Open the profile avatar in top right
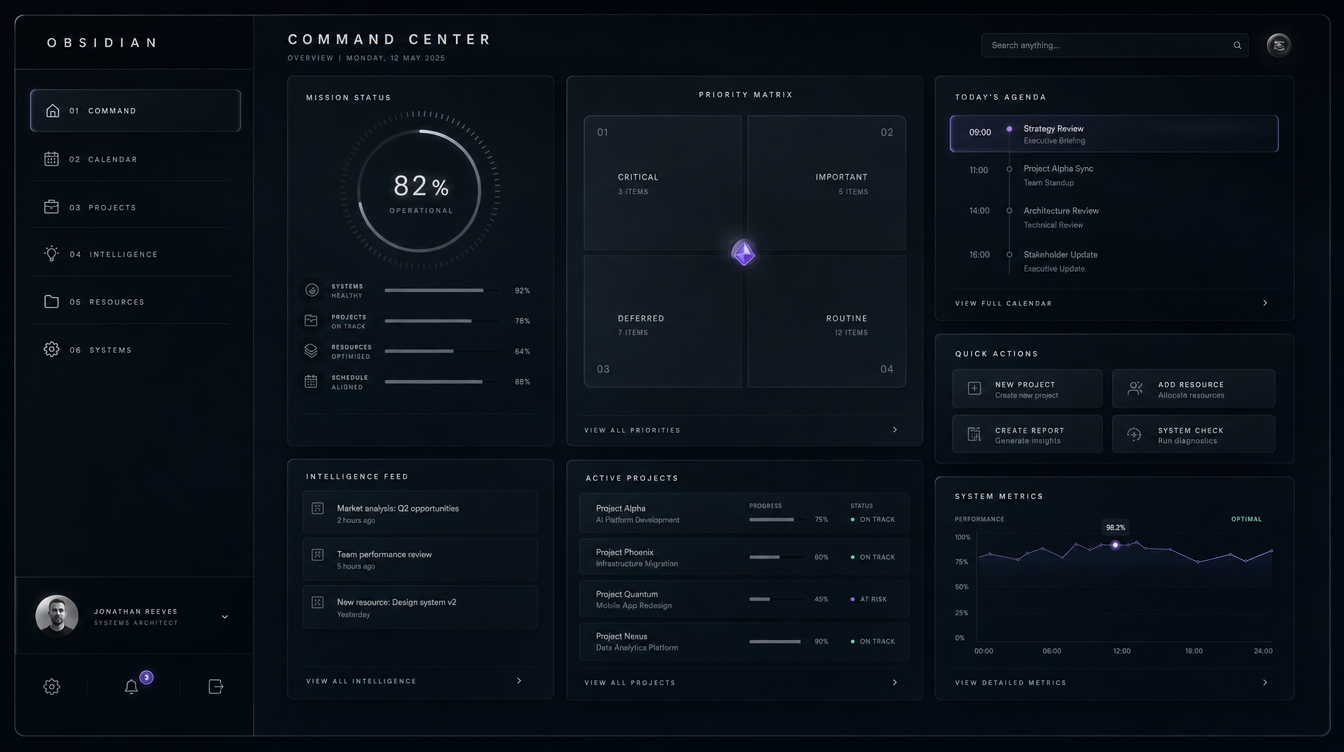The width and height of the screenshot is (1344, 752). pos(1278,45)
